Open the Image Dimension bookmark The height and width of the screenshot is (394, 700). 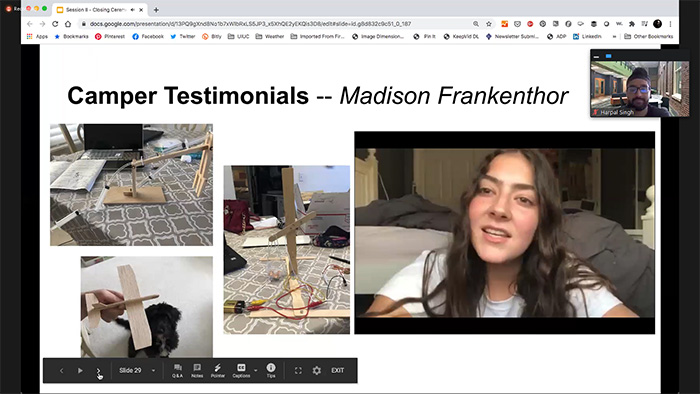click(378, 37)
